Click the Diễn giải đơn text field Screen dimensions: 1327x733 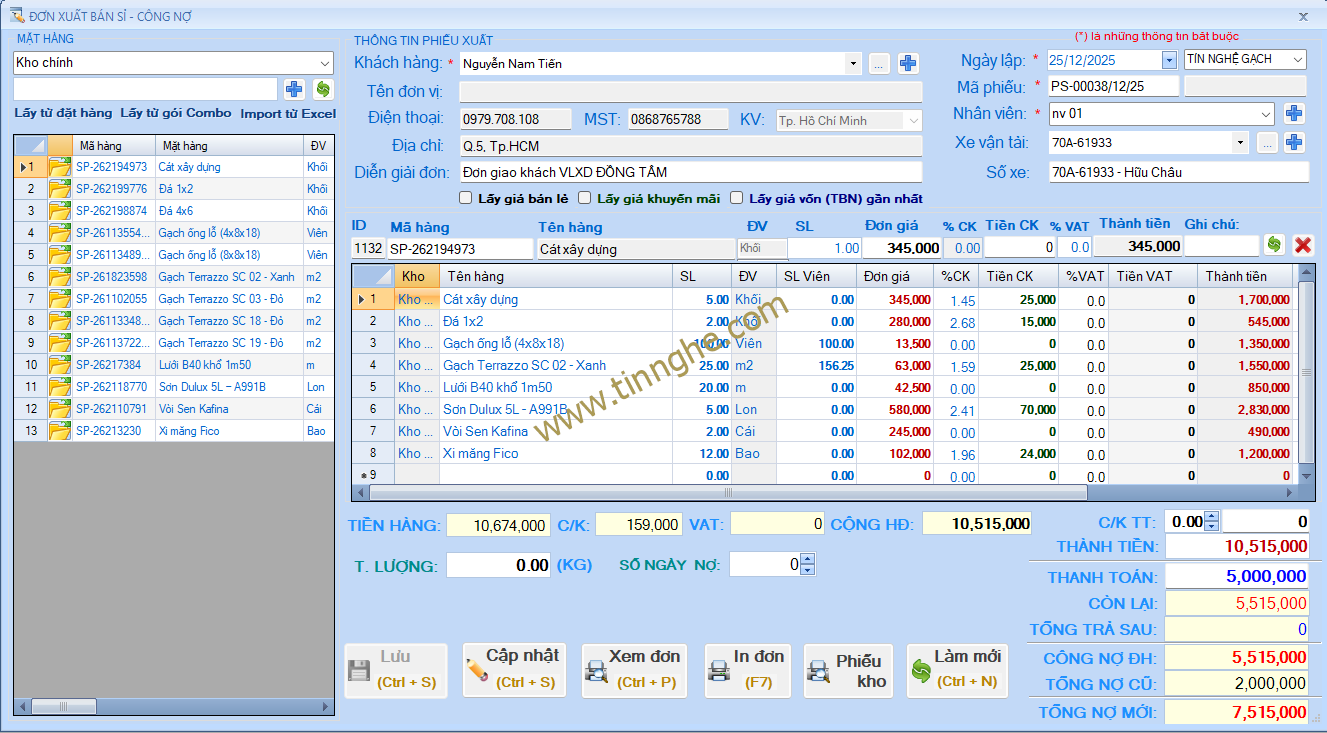pyautogui.click(x=690, y=172)
